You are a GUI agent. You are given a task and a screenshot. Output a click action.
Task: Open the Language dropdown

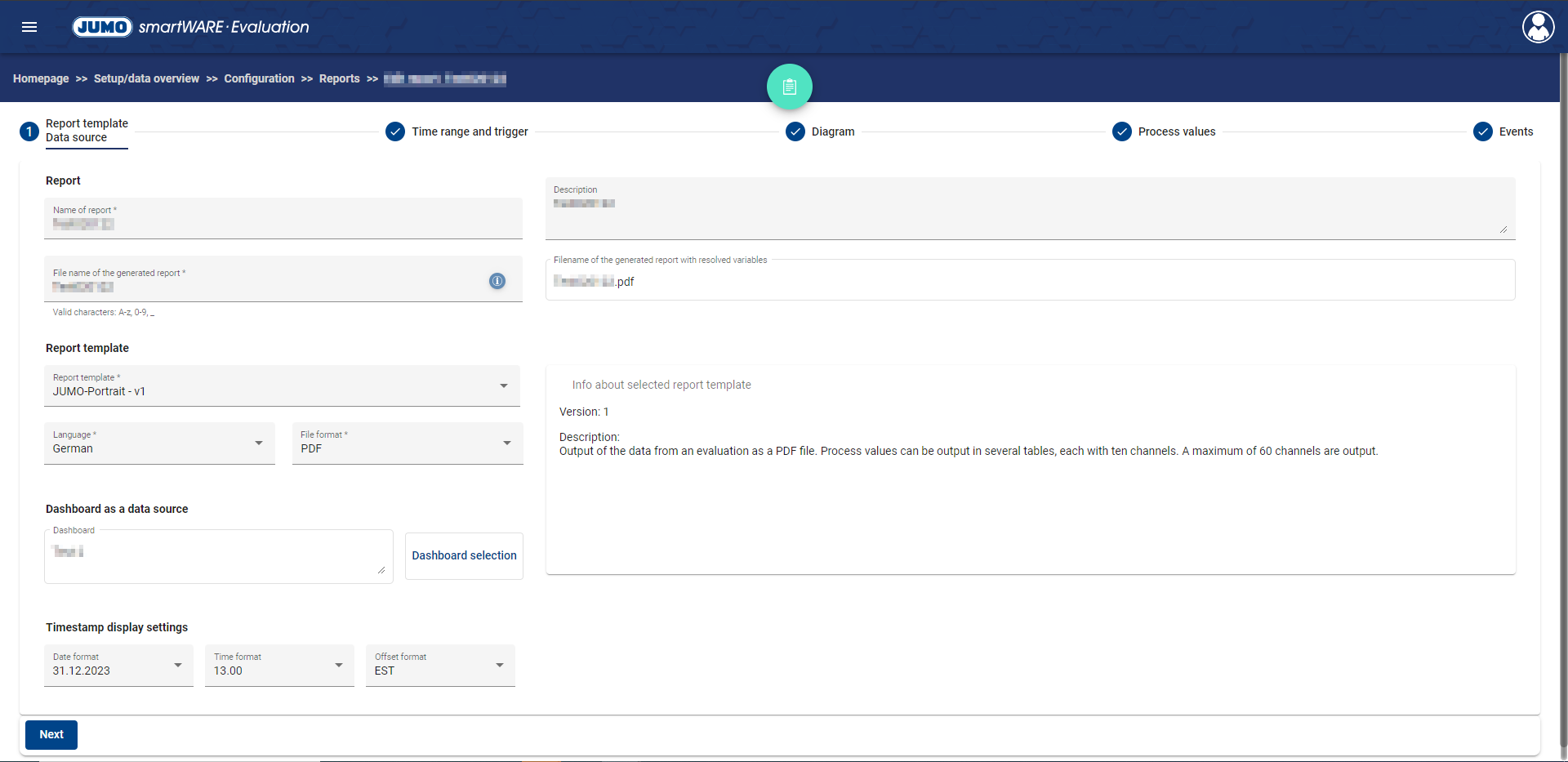159,443
